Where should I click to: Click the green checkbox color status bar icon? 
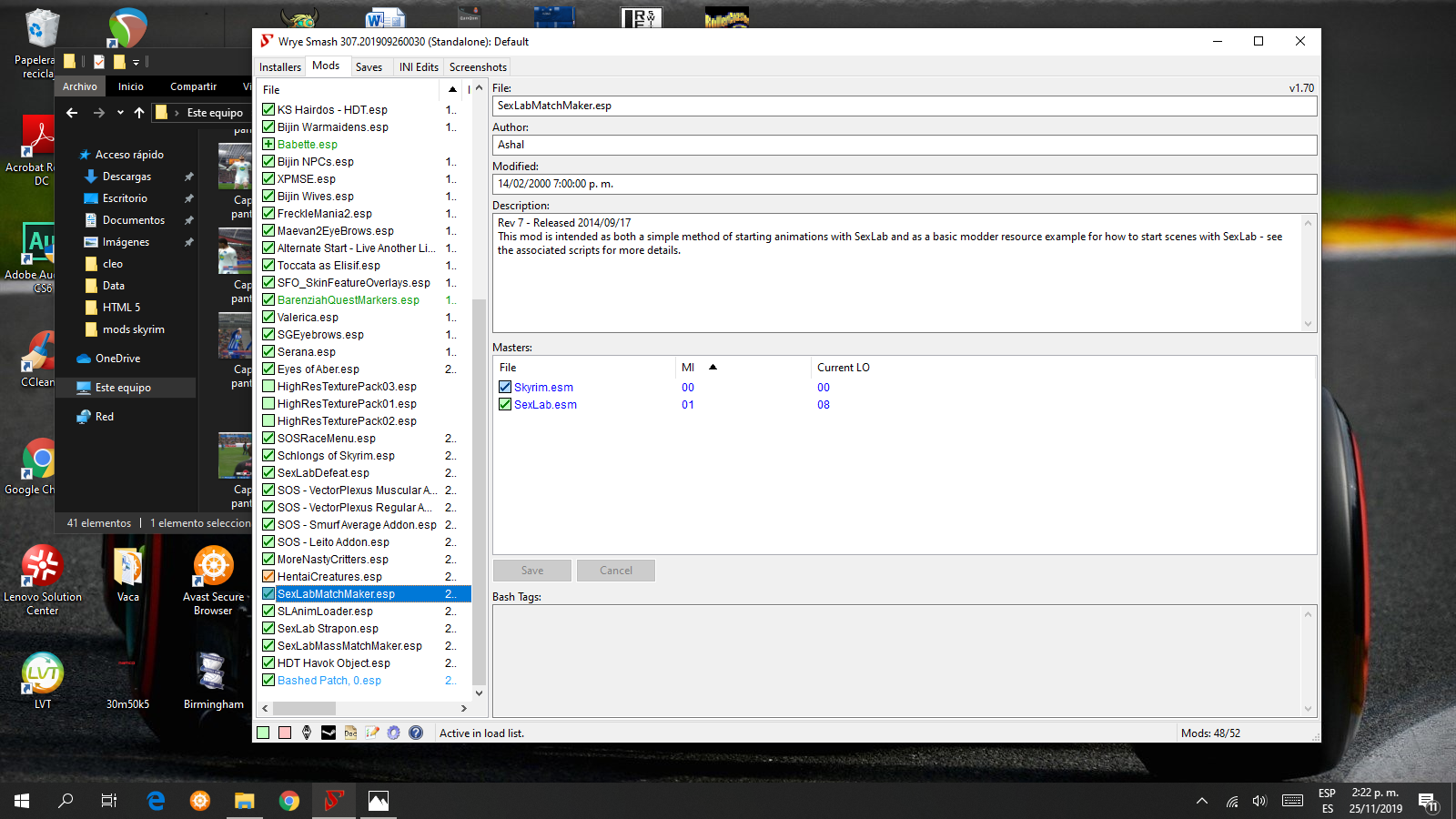(x=263, y=733)
